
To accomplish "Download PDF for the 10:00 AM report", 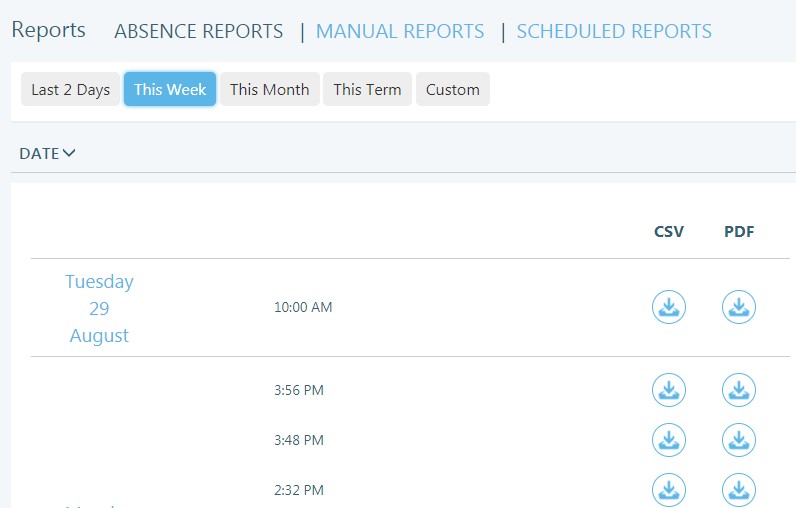I will (x=739, y=307).
